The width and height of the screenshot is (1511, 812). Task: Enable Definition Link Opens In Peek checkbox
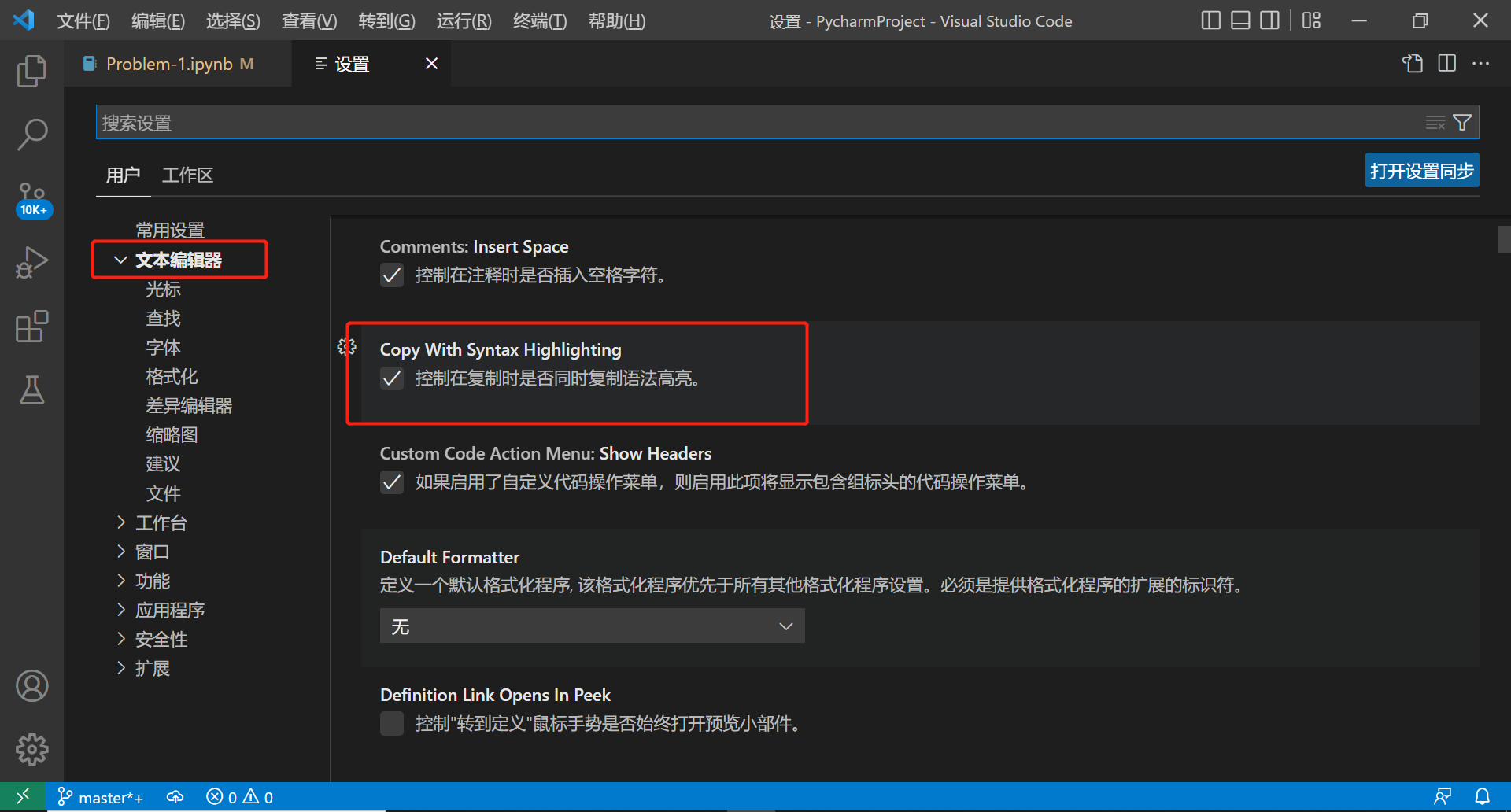click(392, 723)
